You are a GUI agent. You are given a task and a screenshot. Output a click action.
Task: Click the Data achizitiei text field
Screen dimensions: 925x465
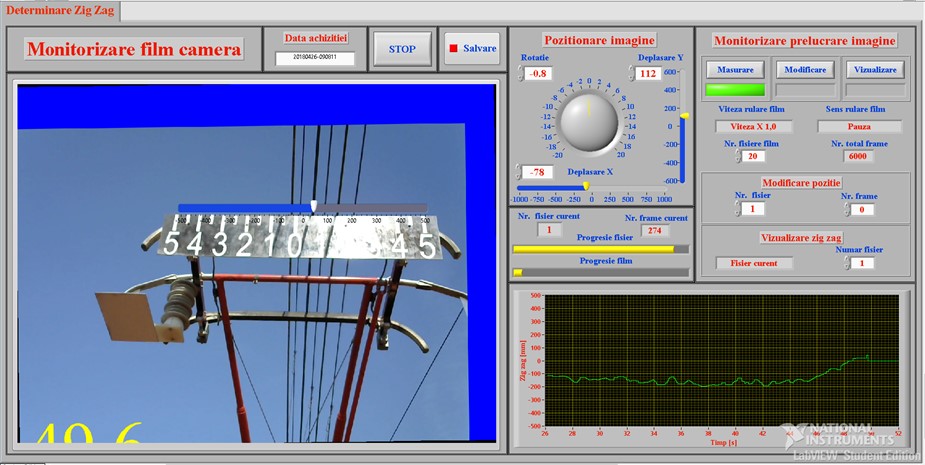click(x=315, y=58)
